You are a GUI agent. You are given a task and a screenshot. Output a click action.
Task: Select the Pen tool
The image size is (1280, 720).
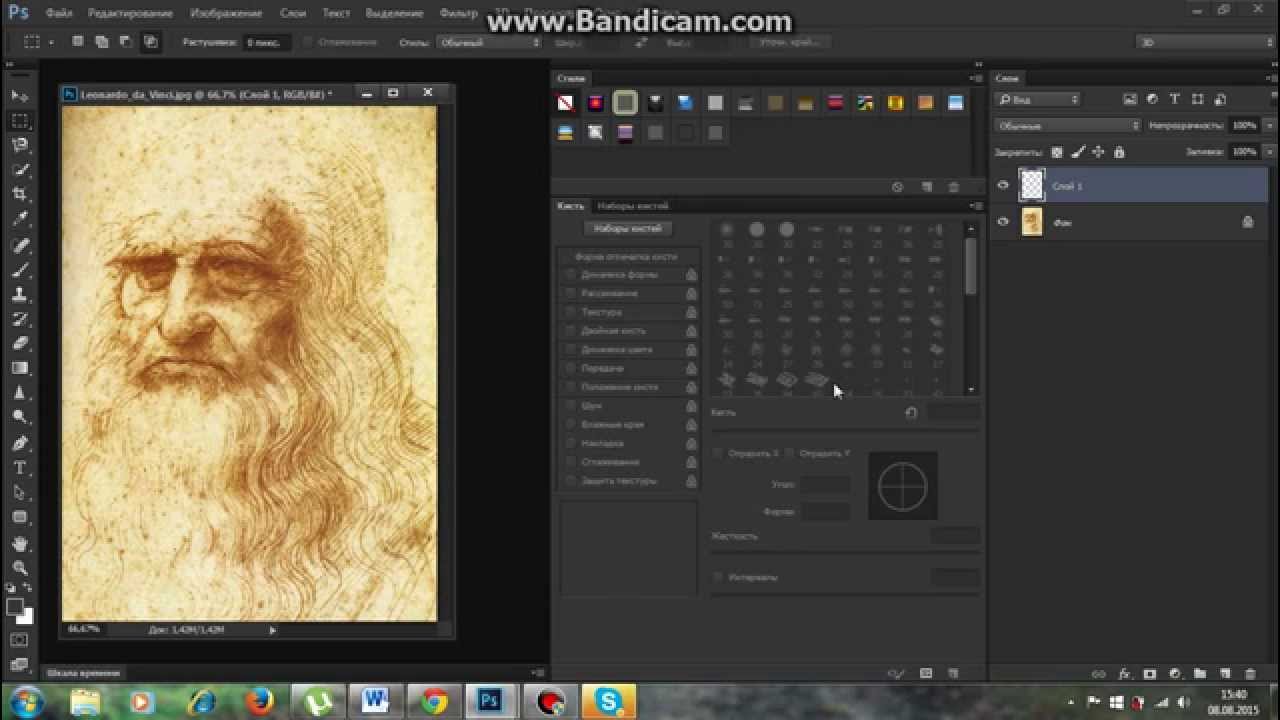pyautogui.click(x=20, y=443)
